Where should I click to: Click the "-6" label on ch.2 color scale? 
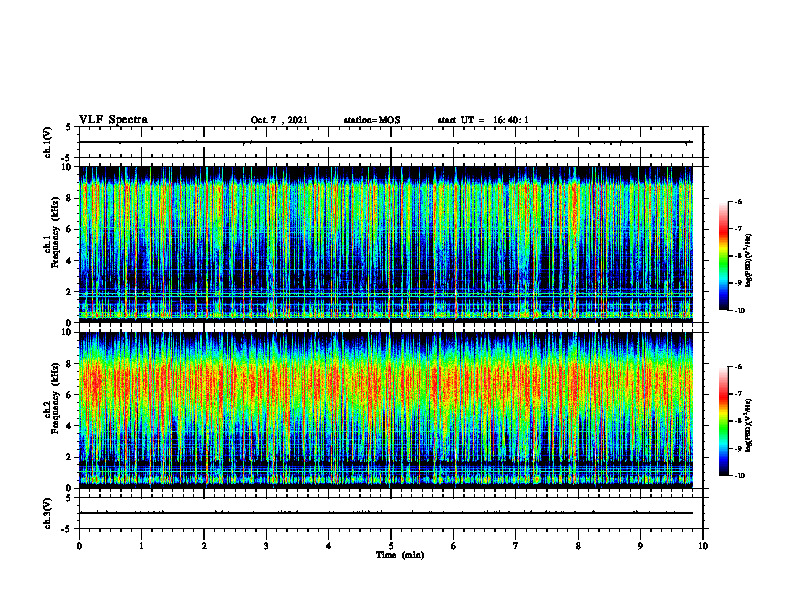pyautogui.click(x=738, y=367)
